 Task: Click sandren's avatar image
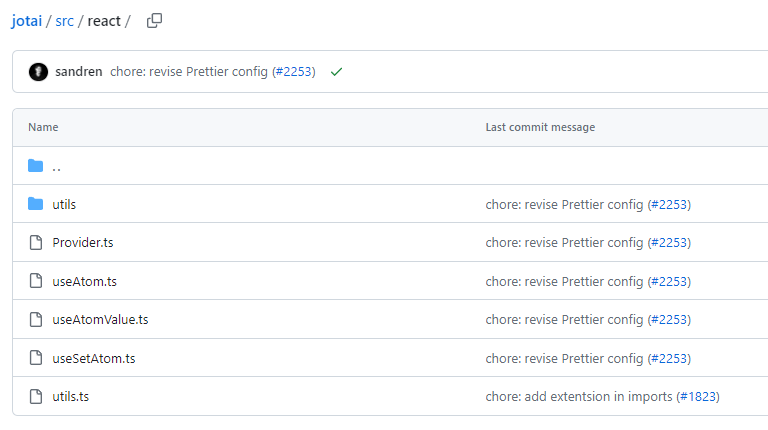pyautogui.click(x=38, y=72)
